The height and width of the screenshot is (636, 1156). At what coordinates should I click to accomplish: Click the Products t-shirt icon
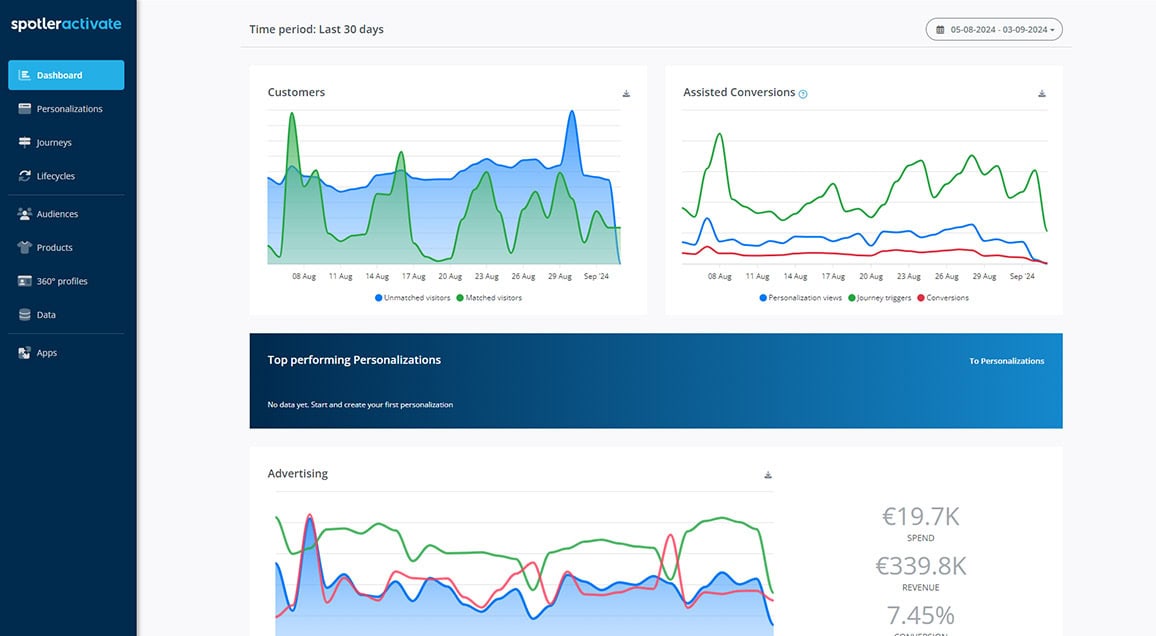[x=25, y=247]
